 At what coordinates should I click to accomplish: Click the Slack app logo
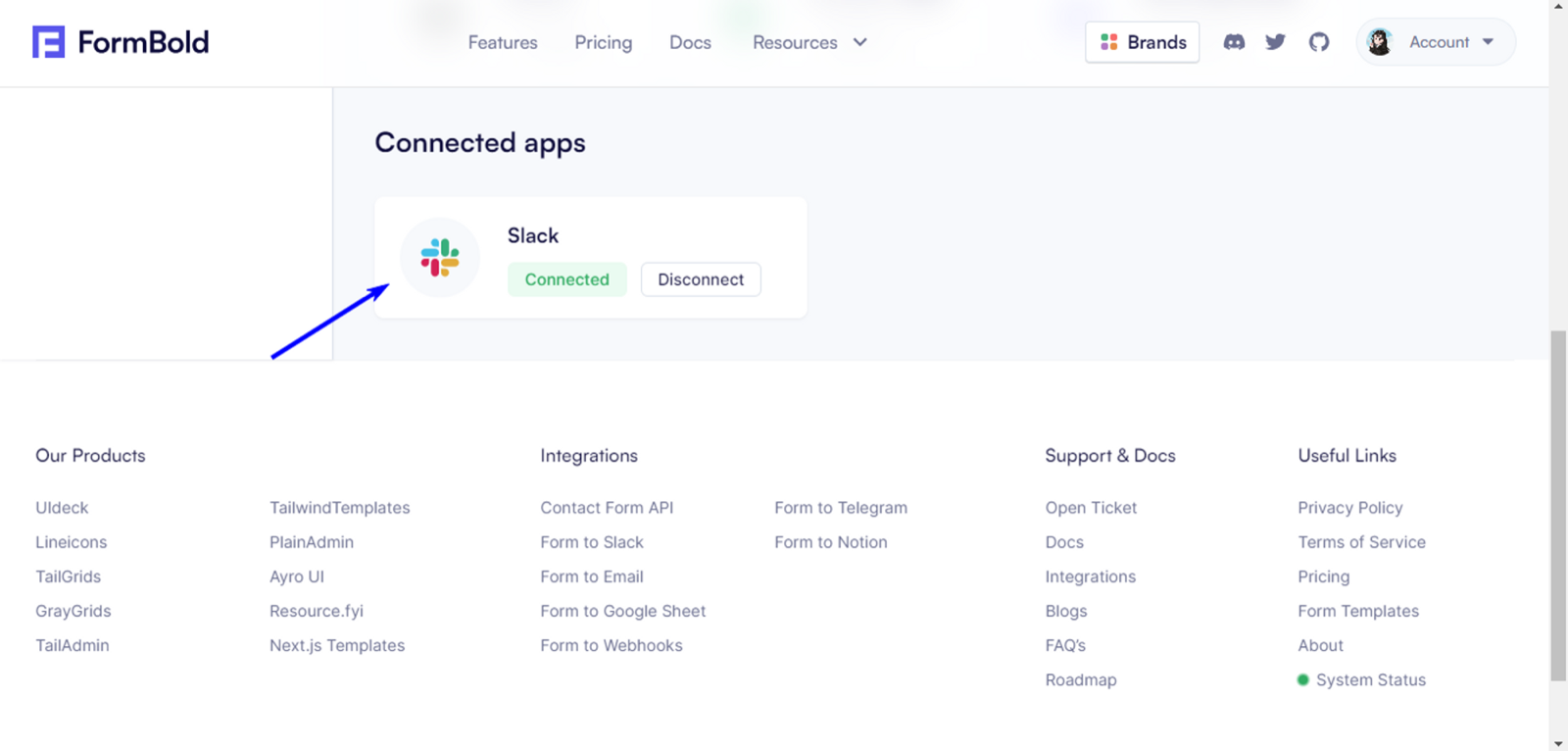click(x=440, y=257)
